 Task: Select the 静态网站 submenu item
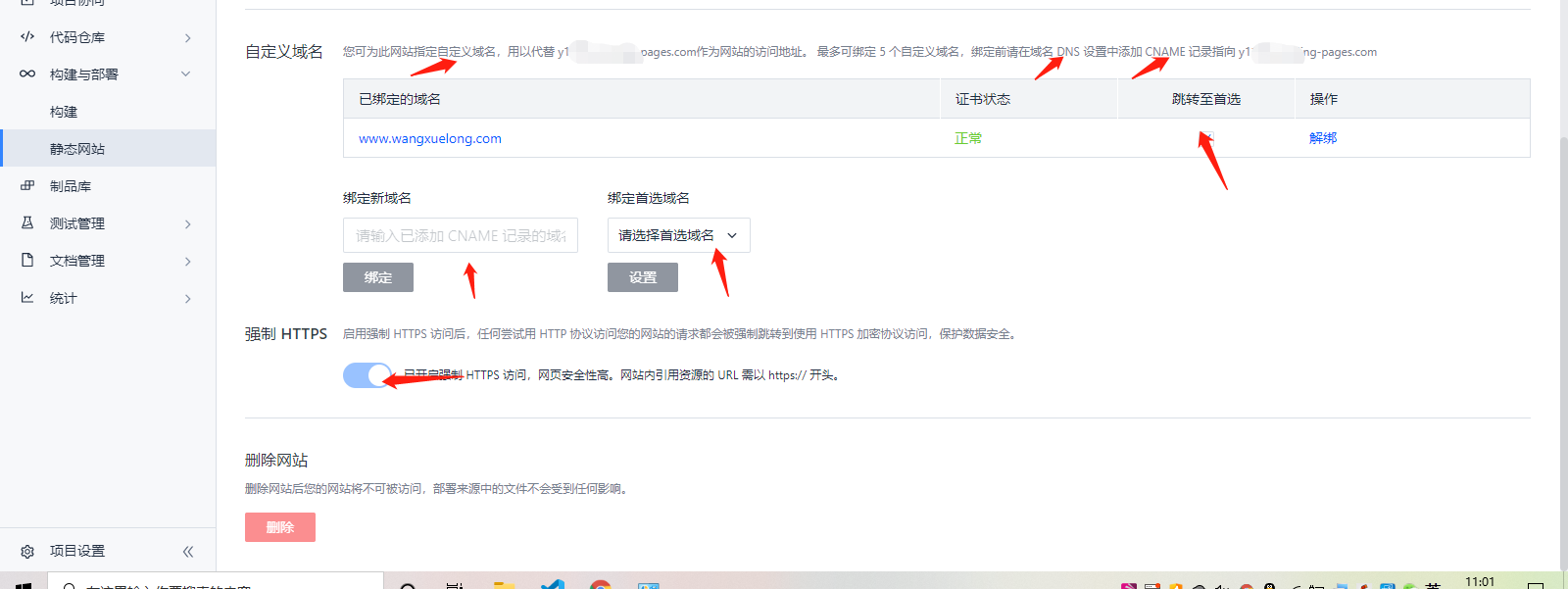(x=108, y=149)
